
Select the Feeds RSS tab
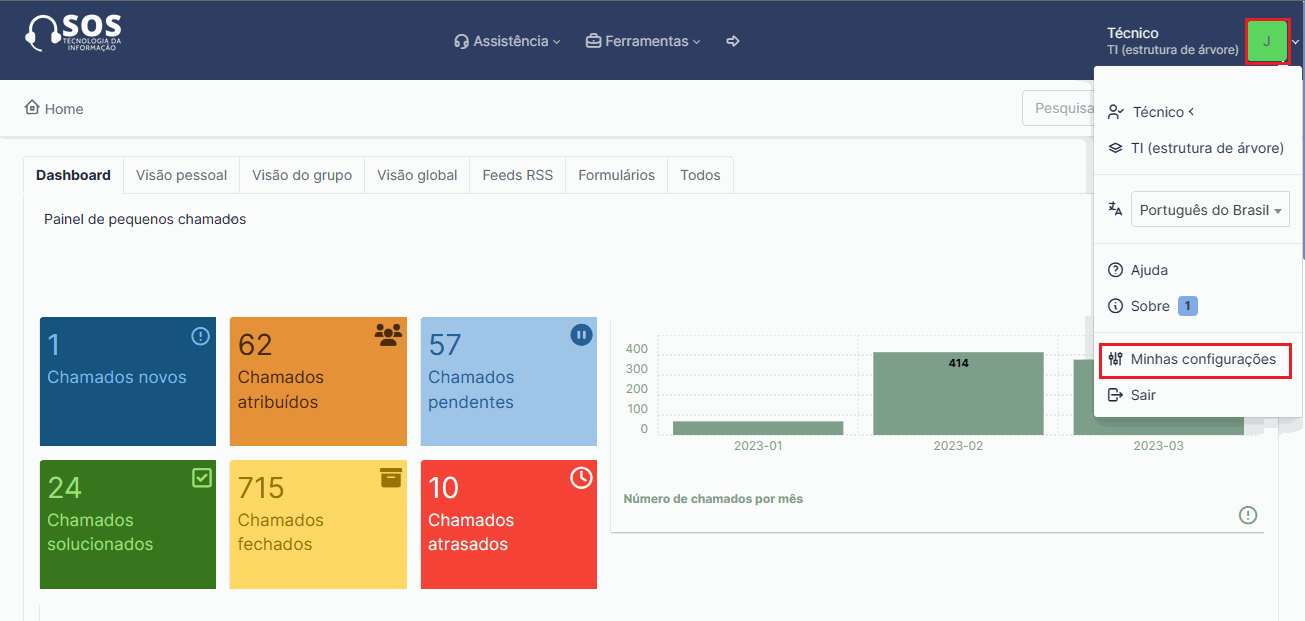pos(517,175)
